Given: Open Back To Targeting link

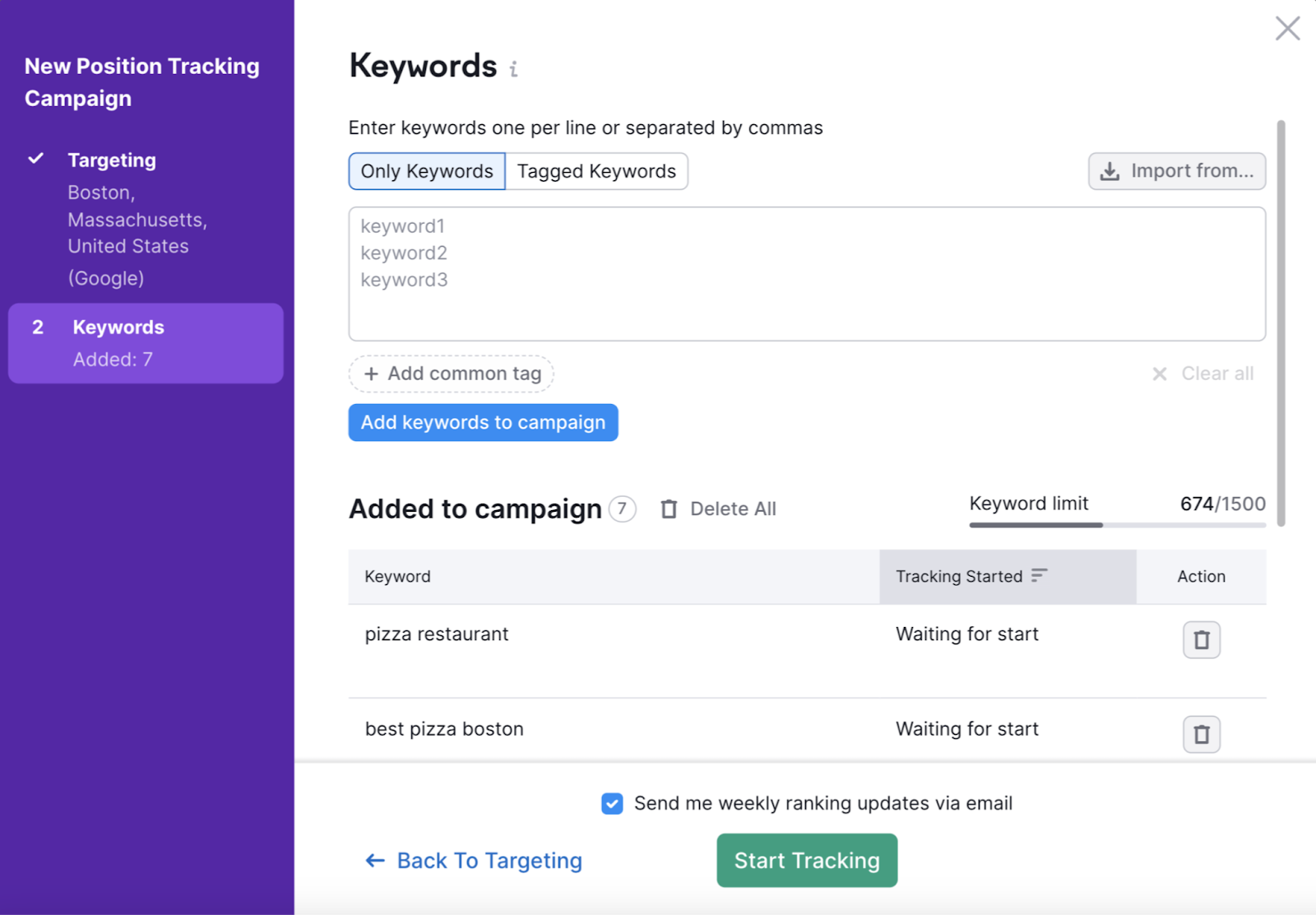Looking at the screenshot, I should pyautogui.click(x=489, y=860).
